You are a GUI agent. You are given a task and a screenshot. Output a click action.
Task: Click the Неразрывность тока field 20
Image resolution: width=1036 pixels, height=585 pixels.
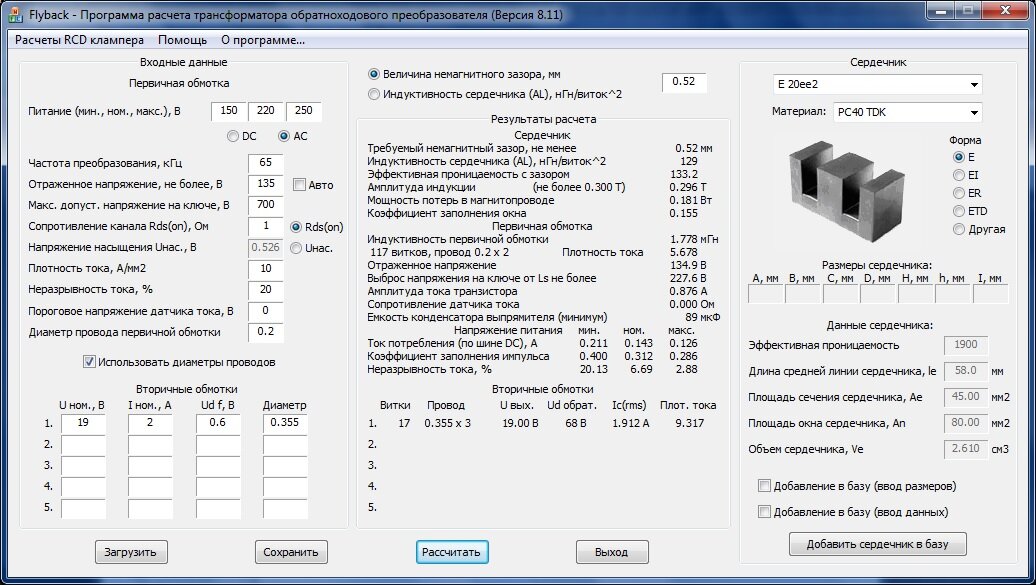pyautogui.click(x=266, y=290)
